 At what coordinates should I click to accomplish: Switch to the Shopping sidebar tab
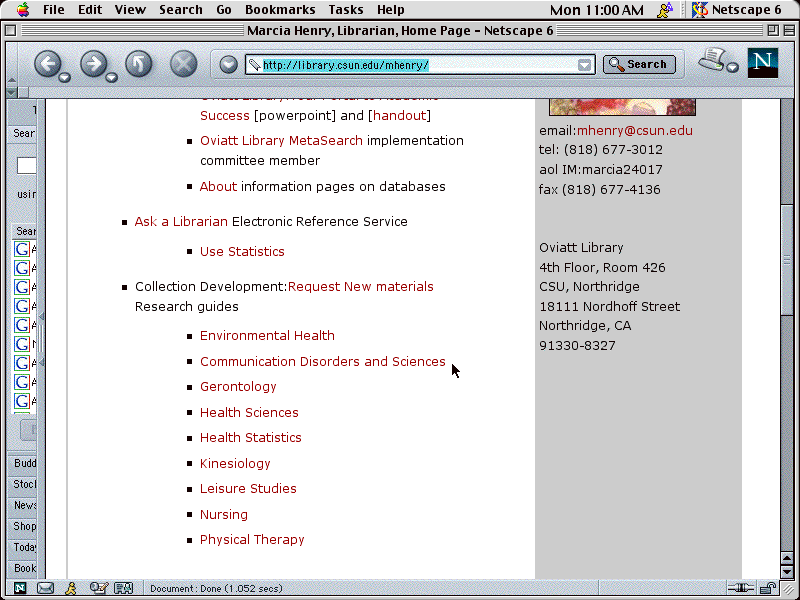(23, 526)
